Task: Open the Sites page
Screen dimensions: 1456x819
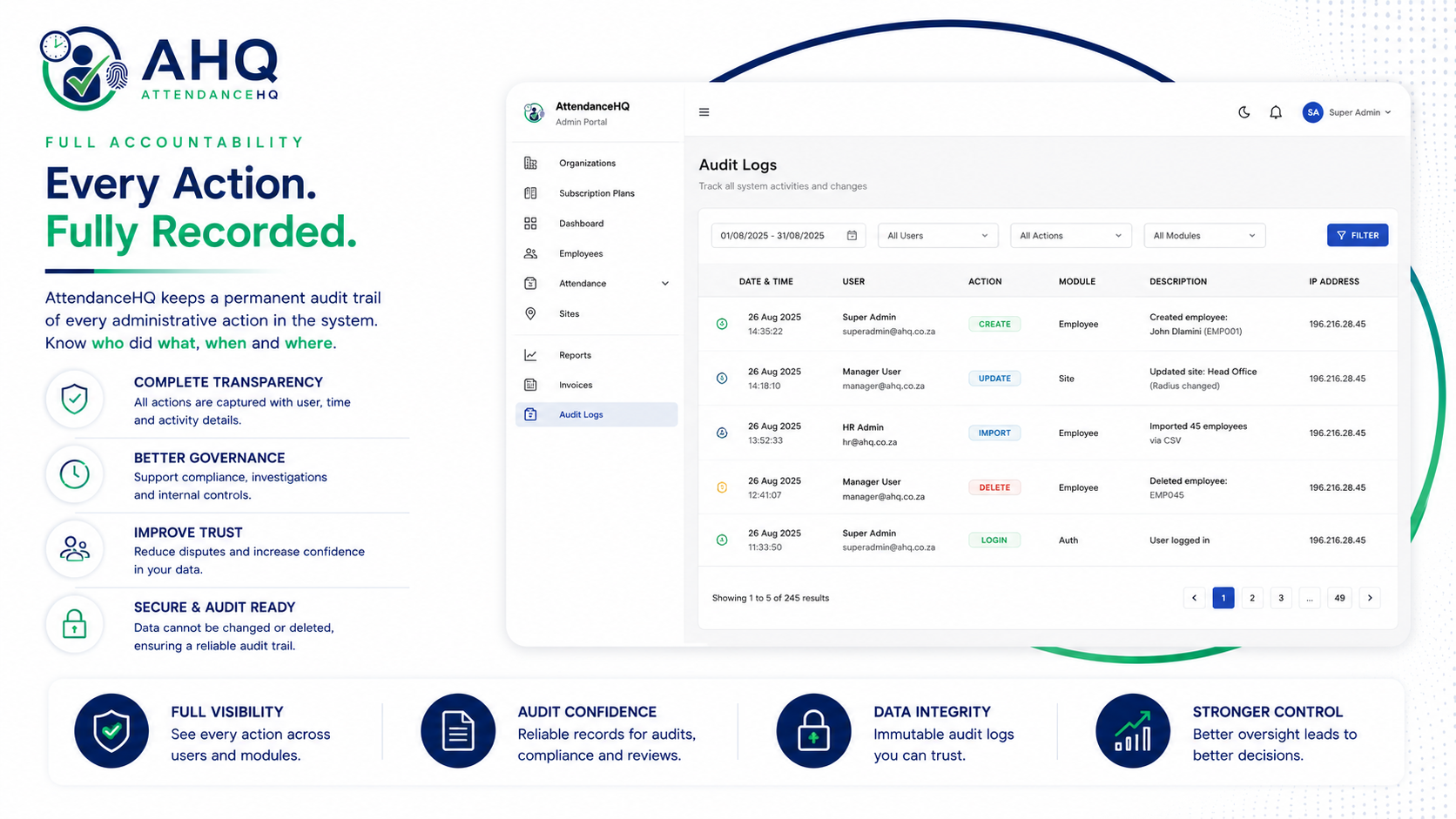Action: [x=597, y=313]
